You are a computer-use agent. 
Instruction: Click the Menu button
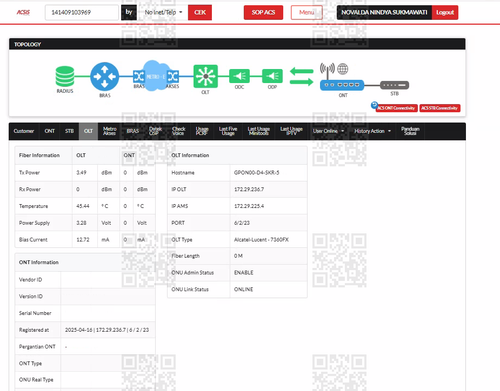[x=307, y=12]
